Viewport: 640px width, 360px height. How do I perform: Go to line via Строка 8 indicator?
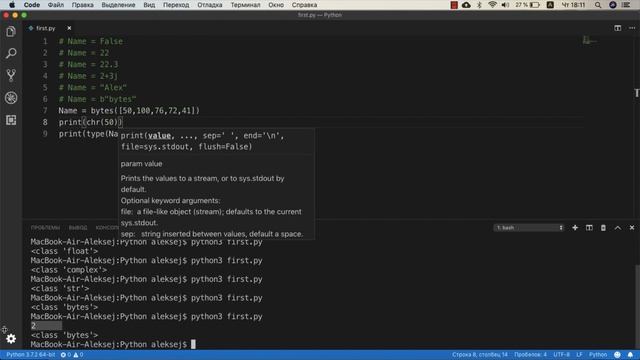(x=480, y=355)
